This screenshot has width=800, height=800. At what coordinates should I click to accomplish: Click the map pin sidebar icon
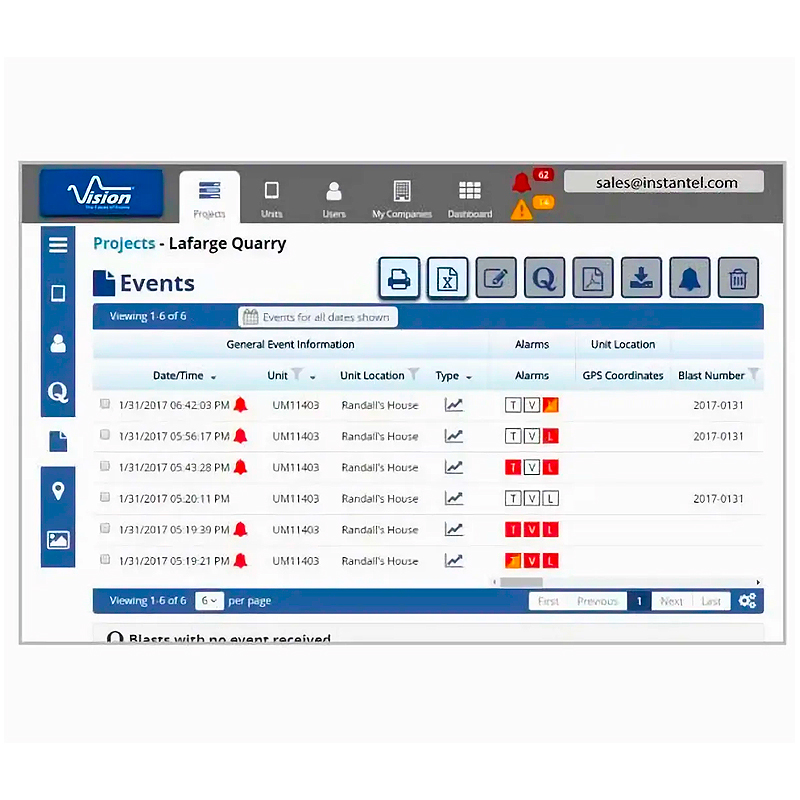[58, 490]
